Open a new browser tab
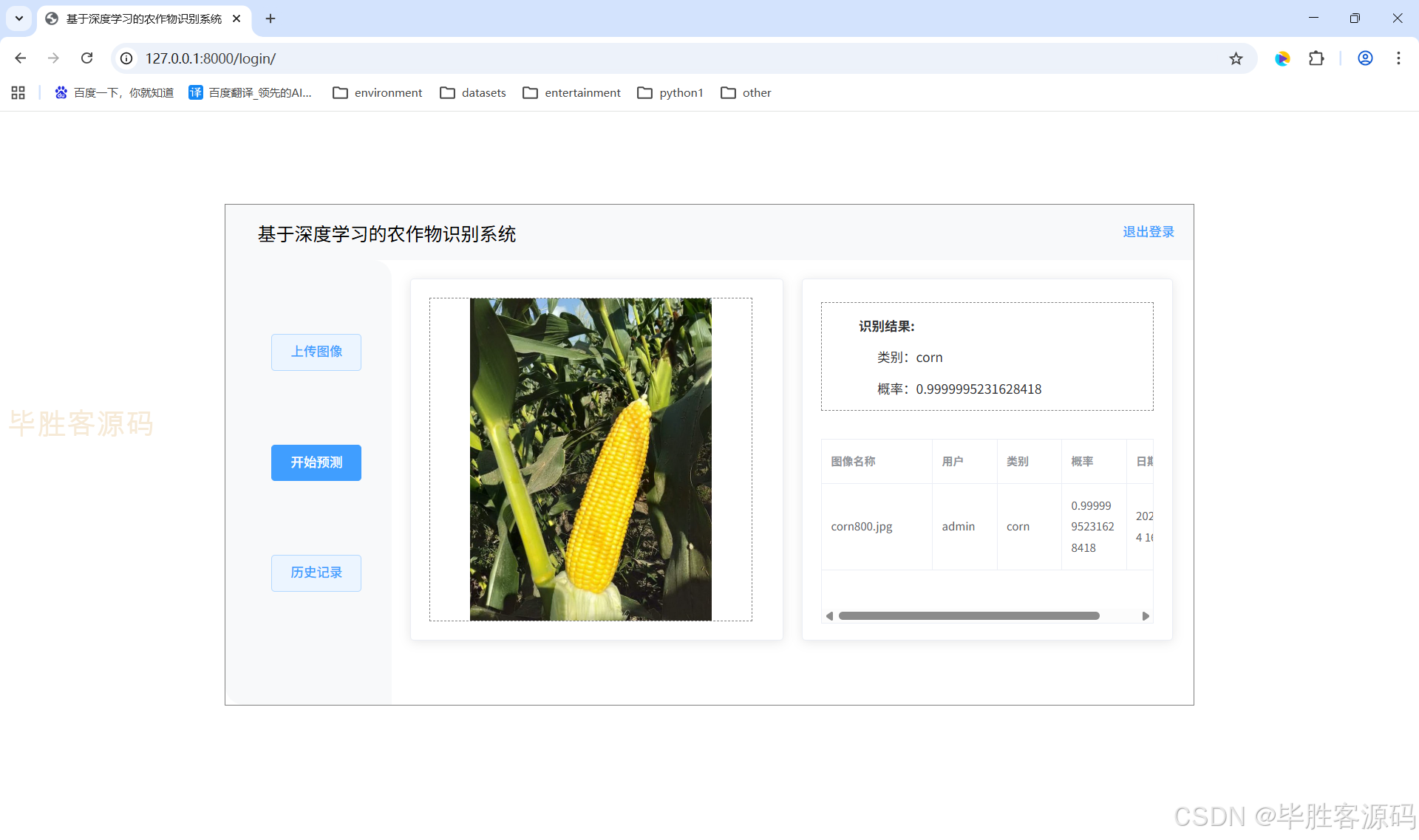 (270, 18)
